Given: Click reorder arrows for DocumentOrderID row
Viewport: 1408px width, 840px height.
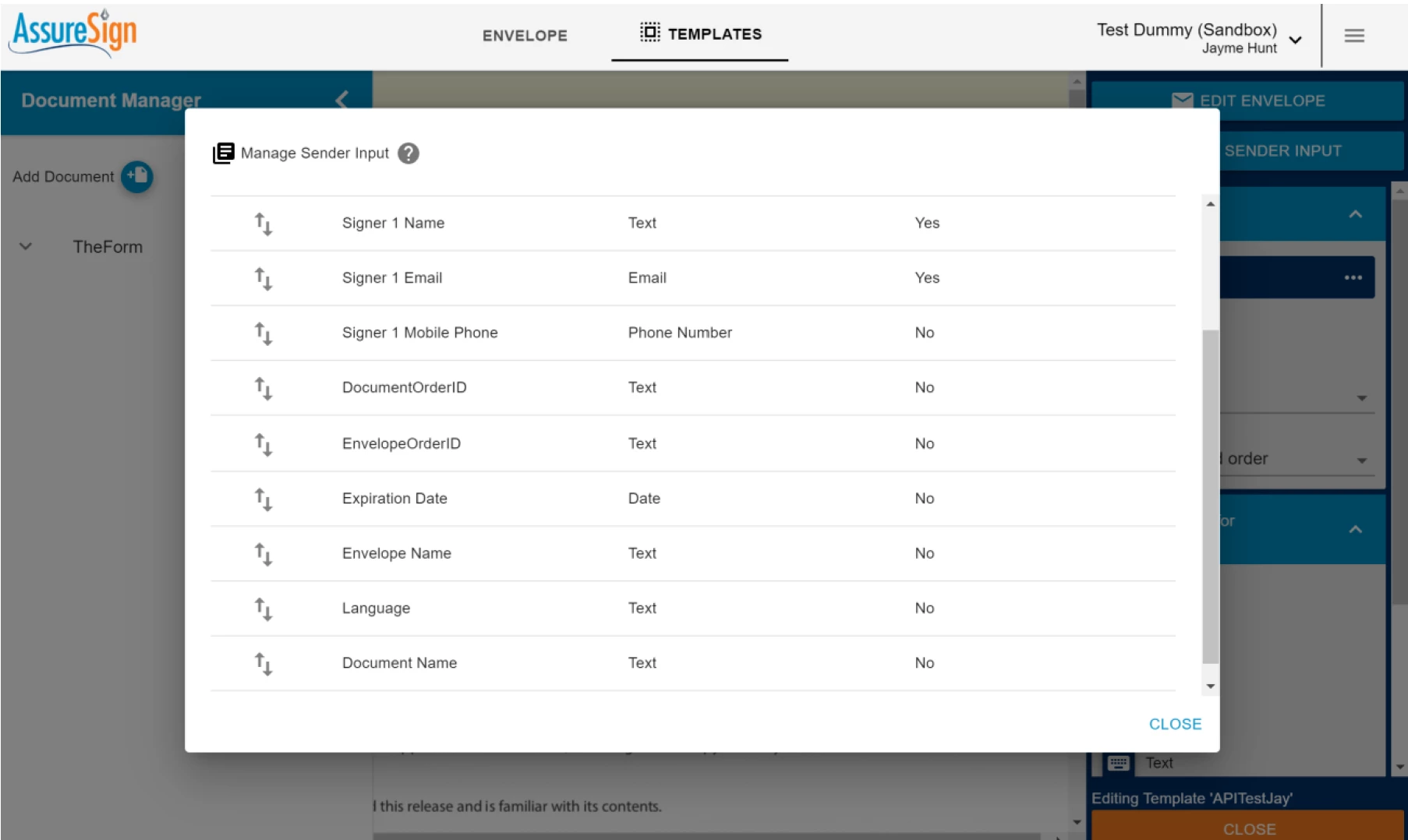Looking at the screenshot, I should [x=264, y=389].
